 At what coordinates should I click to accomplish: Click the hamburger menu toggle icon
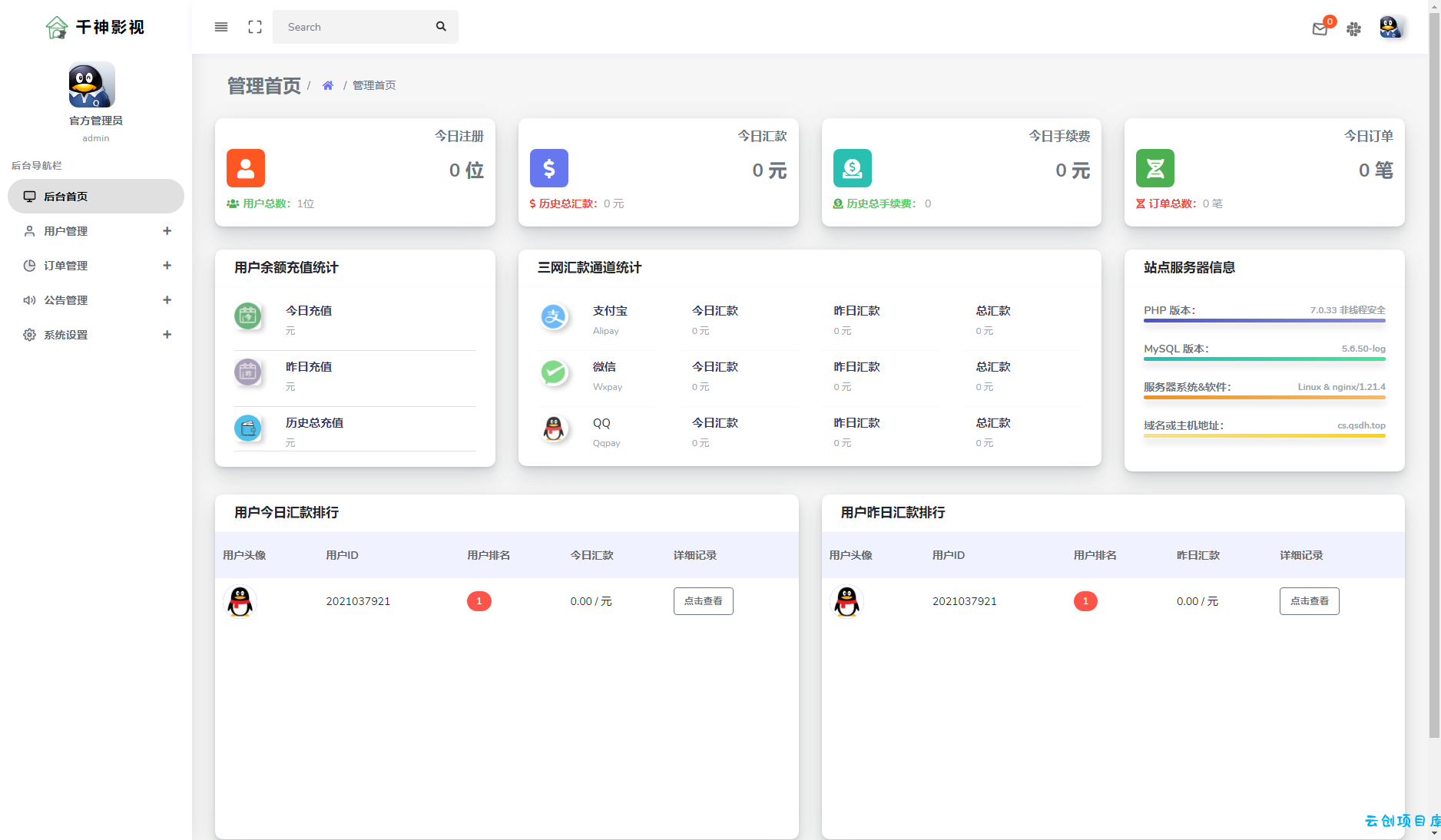pos(221,27)
